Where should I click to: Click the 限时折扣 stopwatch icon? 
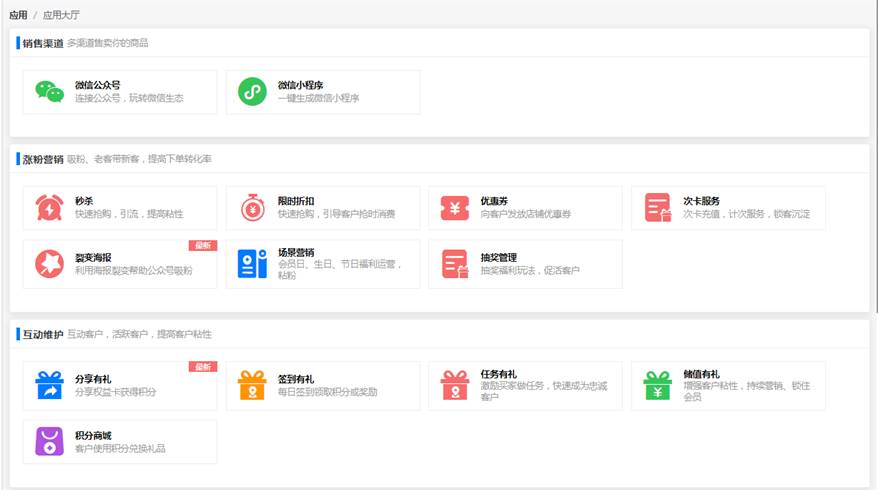(252, 207)
